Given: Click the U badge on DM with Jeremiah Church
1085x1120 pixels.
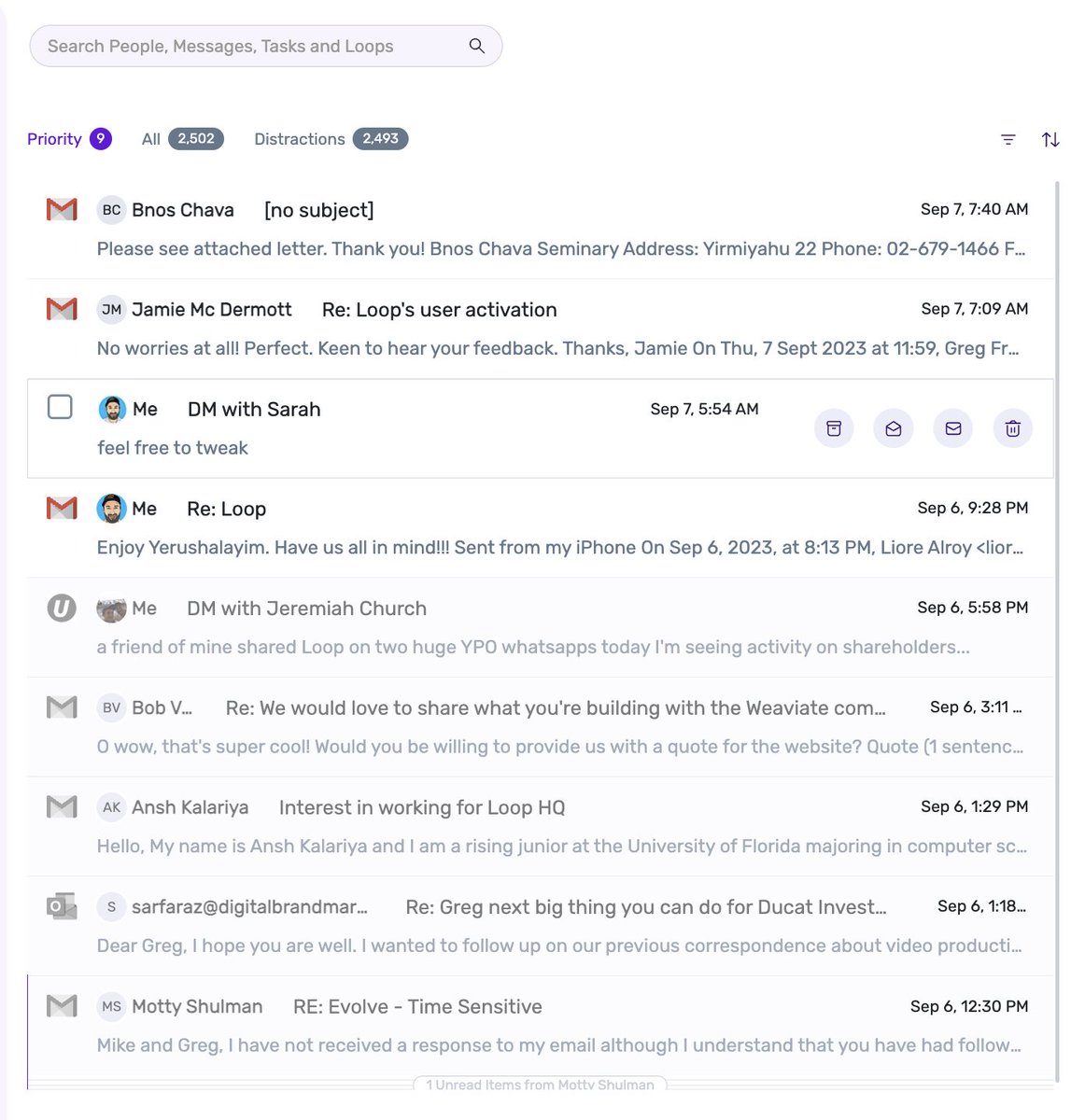Looking at the screenshot, I should pos(61,608).
